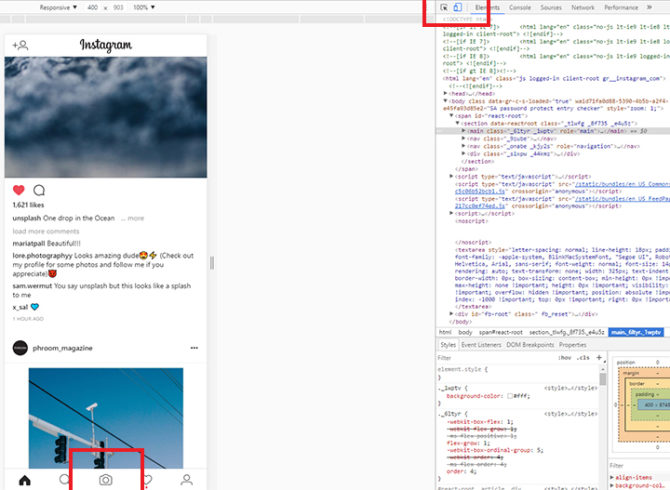Open lore.photographyy commenter profile
Image resolution: width=670 pixels, height=490 pixels.
click(x=42, y=255)
